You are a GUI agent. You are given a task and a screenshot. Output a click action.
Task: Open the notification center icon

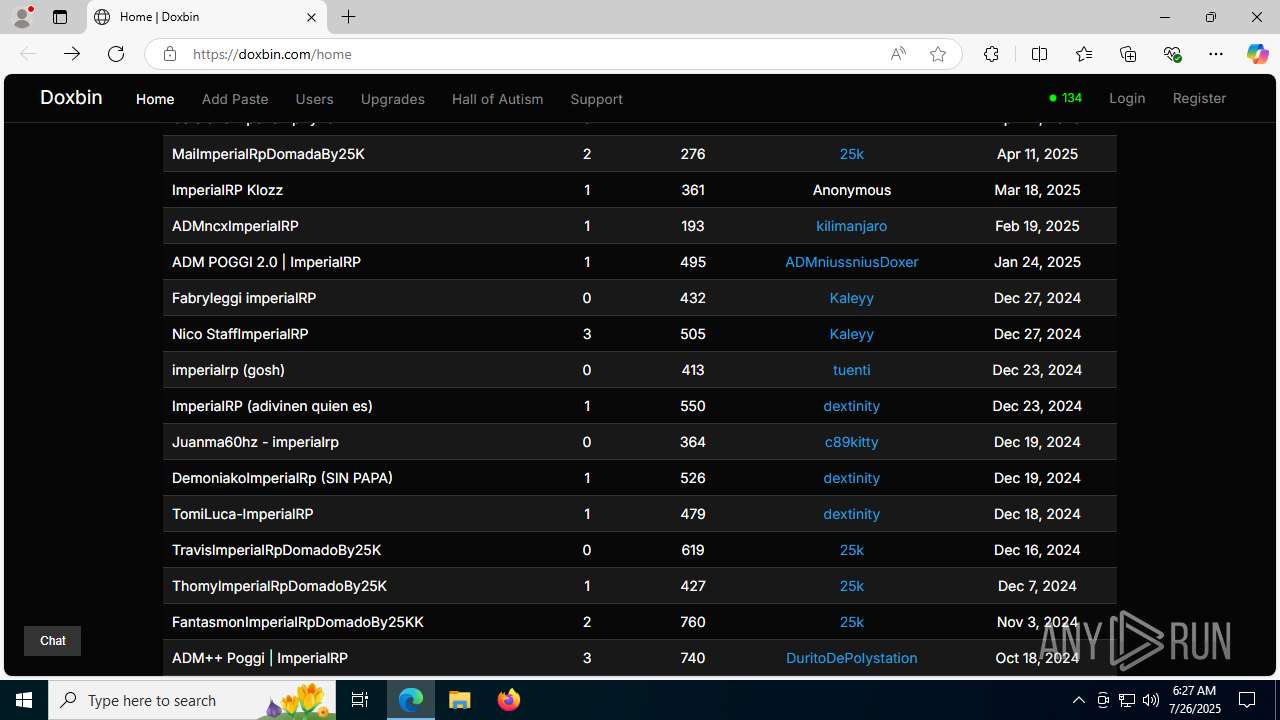click(x=1247, y=700)
